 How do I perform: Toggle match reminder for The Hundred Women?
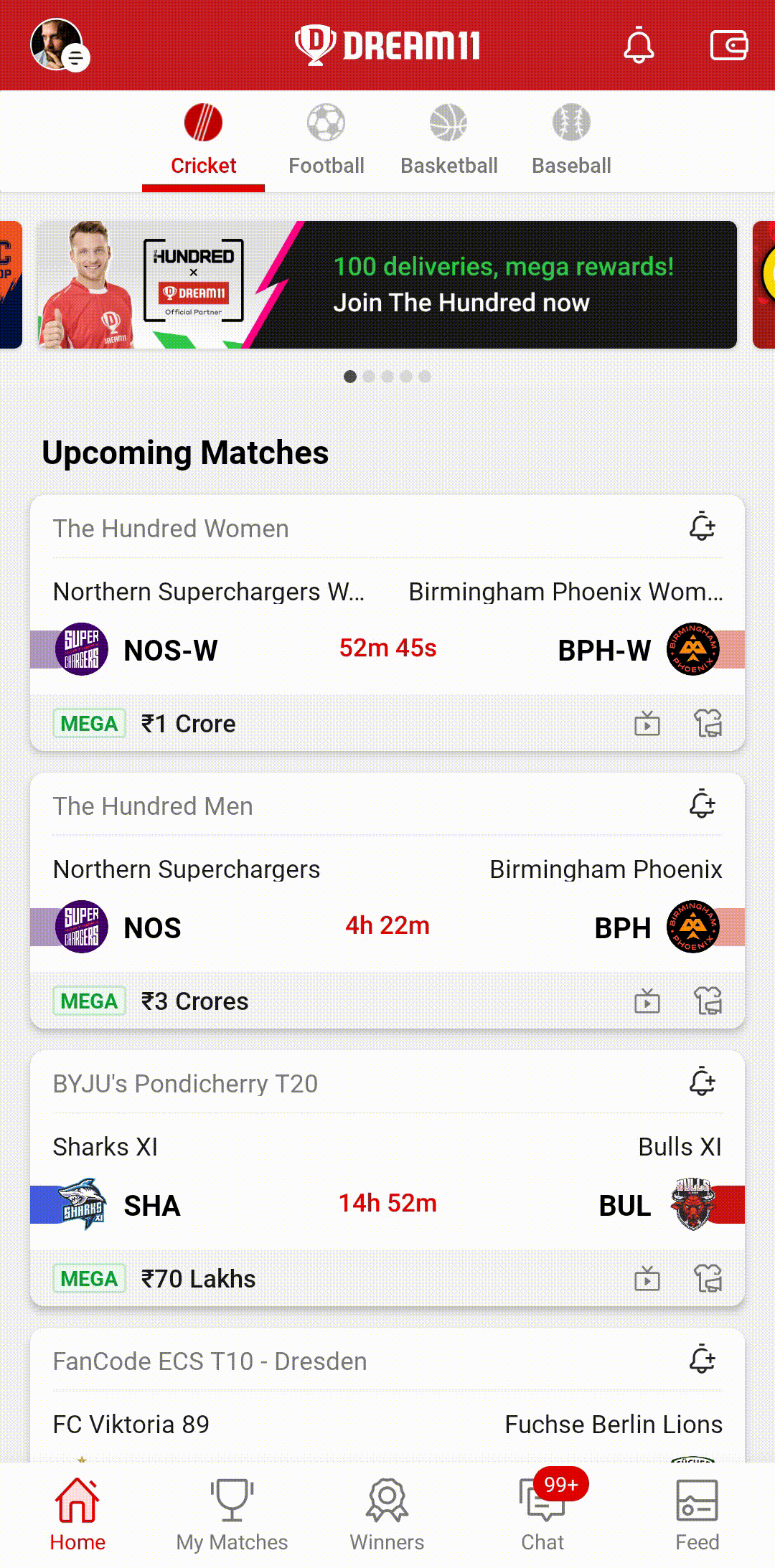tap(703, 527)
